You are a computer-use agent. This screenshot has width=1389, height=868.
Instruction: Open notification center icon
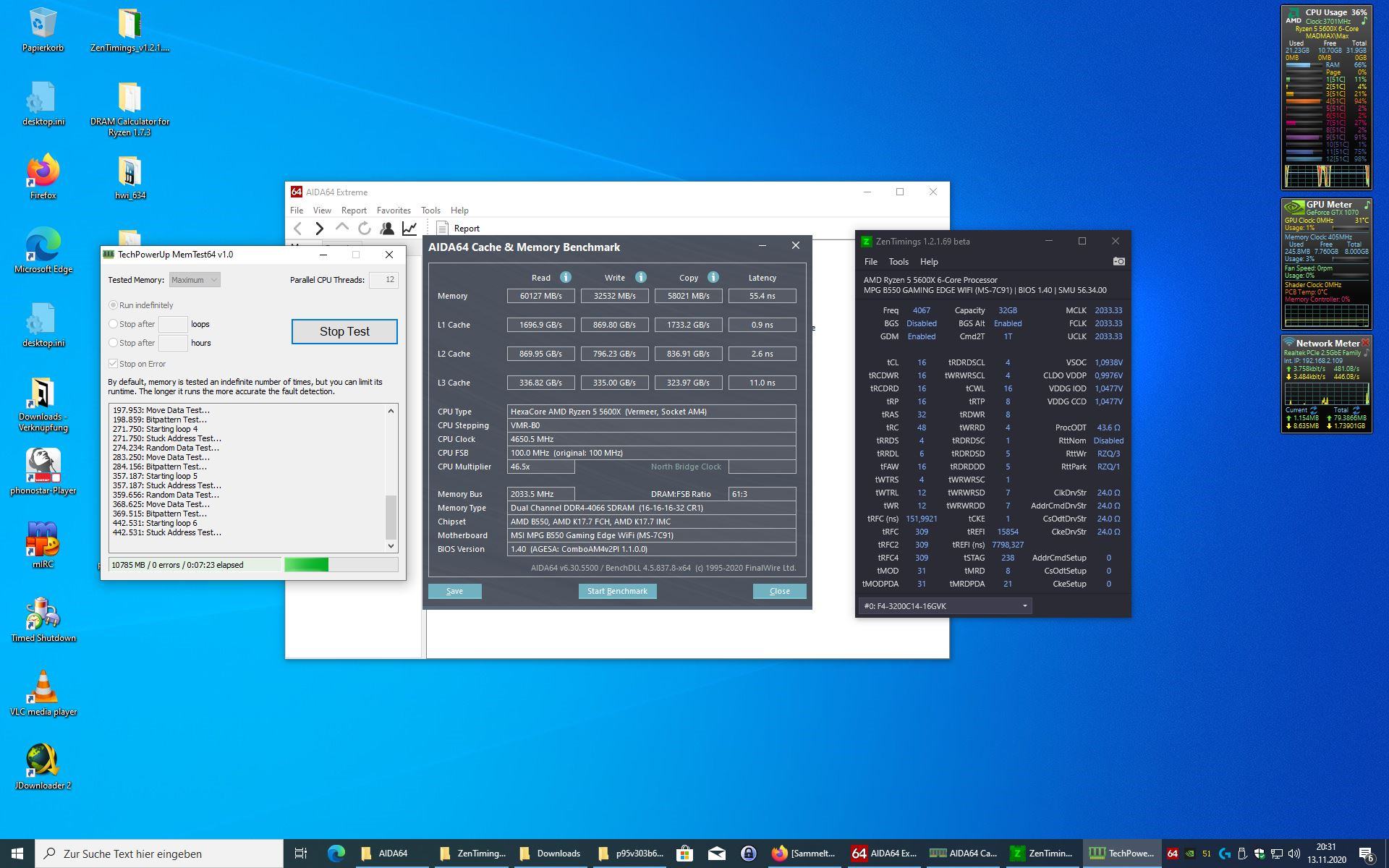(x=1367, y=854)
